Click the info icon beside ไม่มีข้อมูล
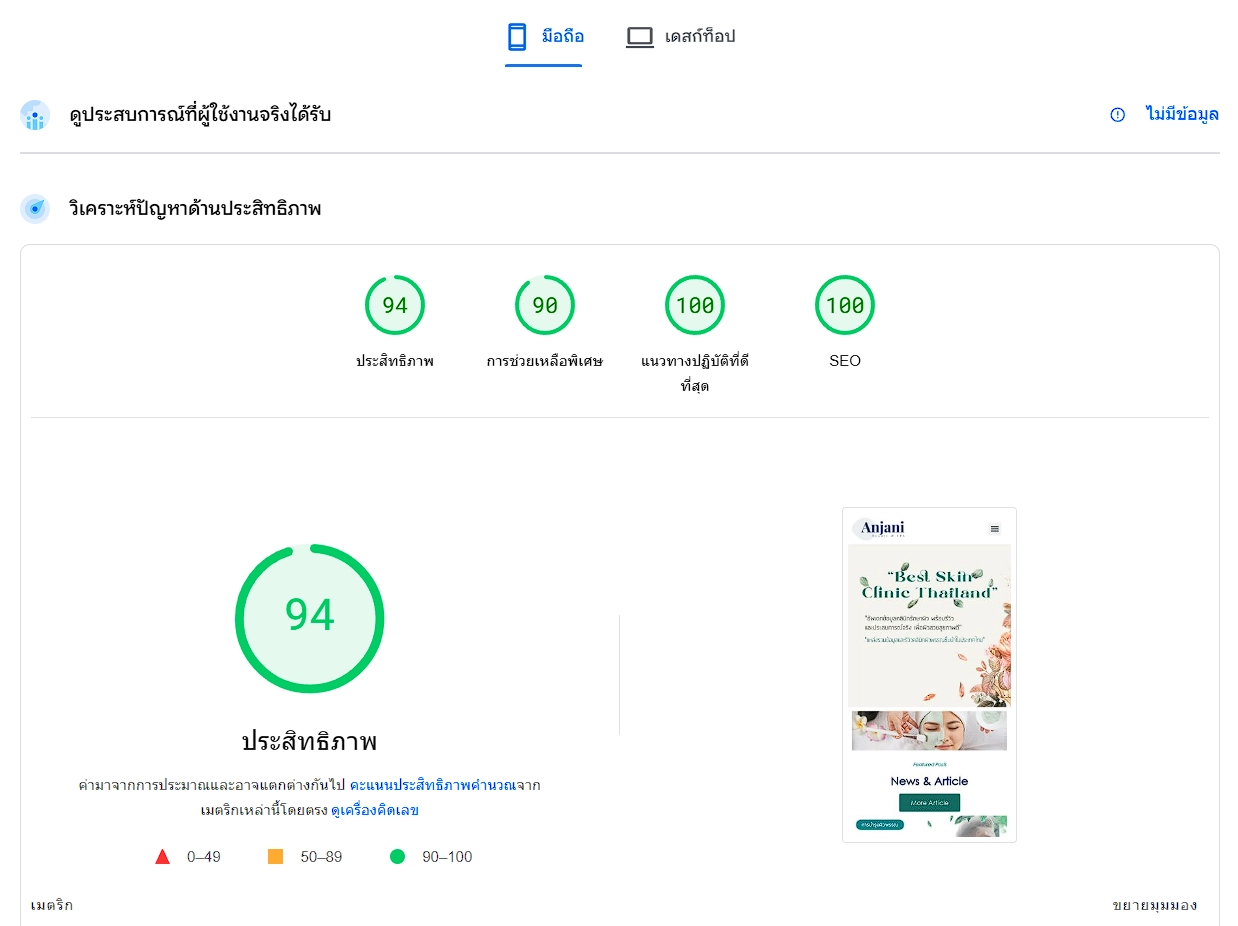This screenshot has height=926, width=1238. [x=1118, y=115]
